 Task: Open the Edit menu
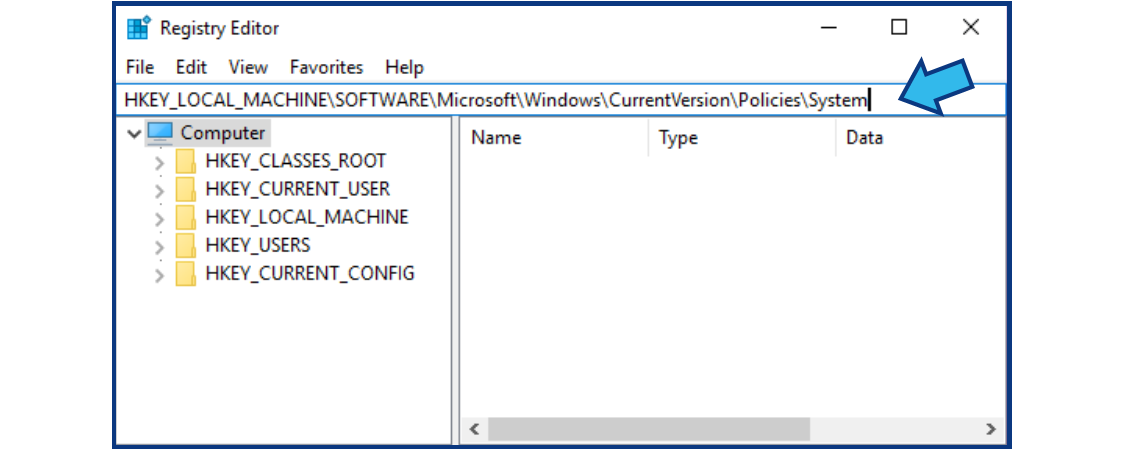[x=191, y=67]
